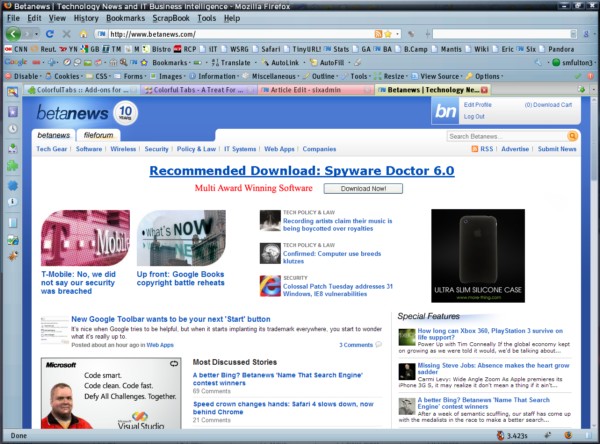This screenshot has height=444, width=600.
Task: Expand the Cookies dropdown
Action: click(x=63, y=76)
